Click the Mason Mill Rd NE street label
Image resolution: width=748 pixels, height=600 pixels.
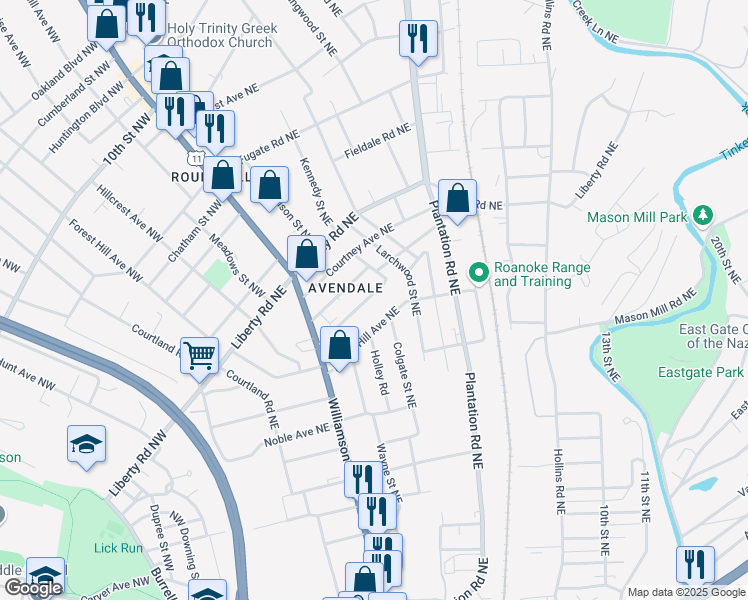click(x=656, y=306)
